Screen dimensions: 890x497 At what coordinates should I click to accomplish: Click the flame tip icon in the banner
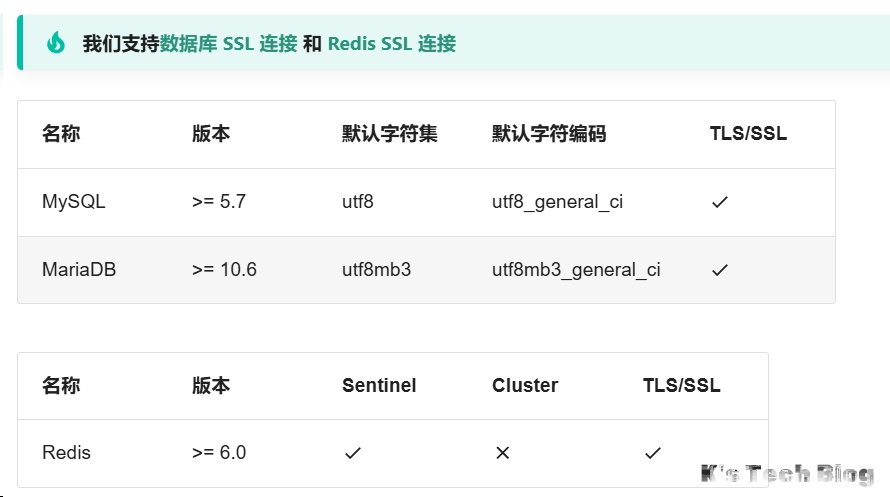click(56, 43)
